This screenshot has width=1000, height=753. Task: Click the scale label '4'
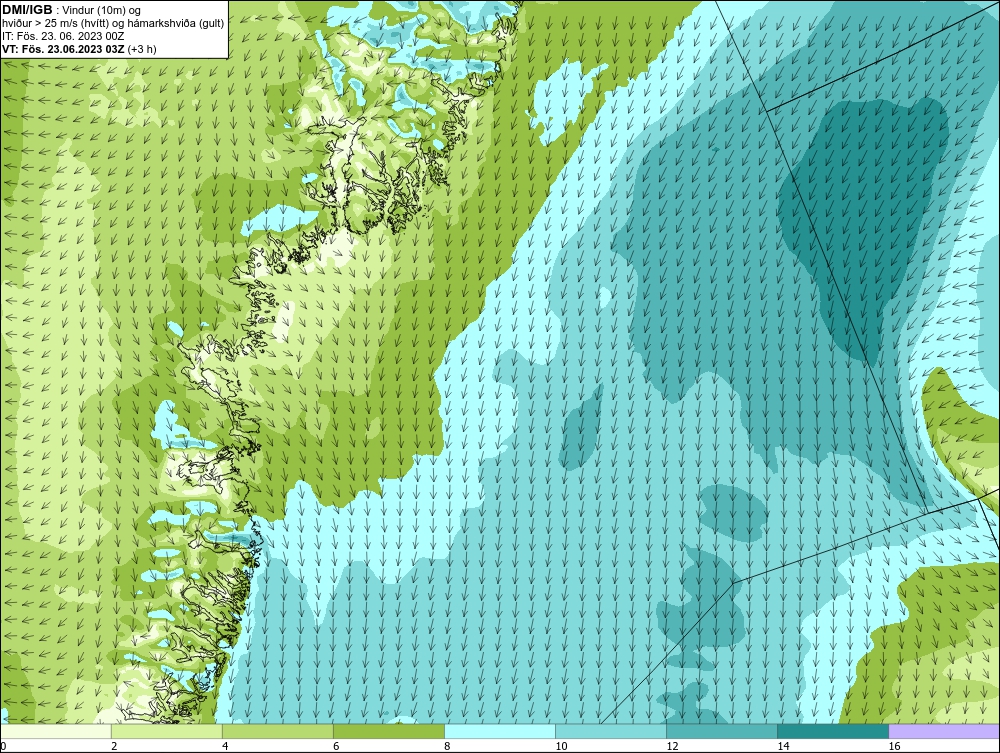pyautogui.click(x=225, y=746)
